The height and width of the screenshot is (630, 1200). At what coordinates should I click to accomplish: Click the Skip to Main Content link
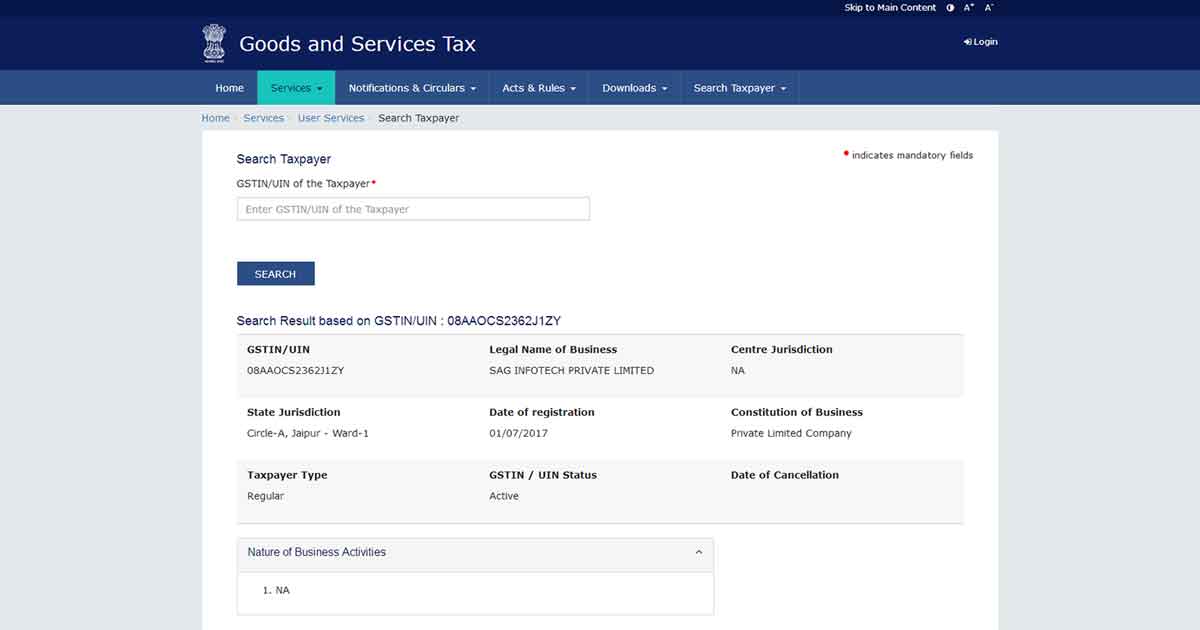(890, 8)
